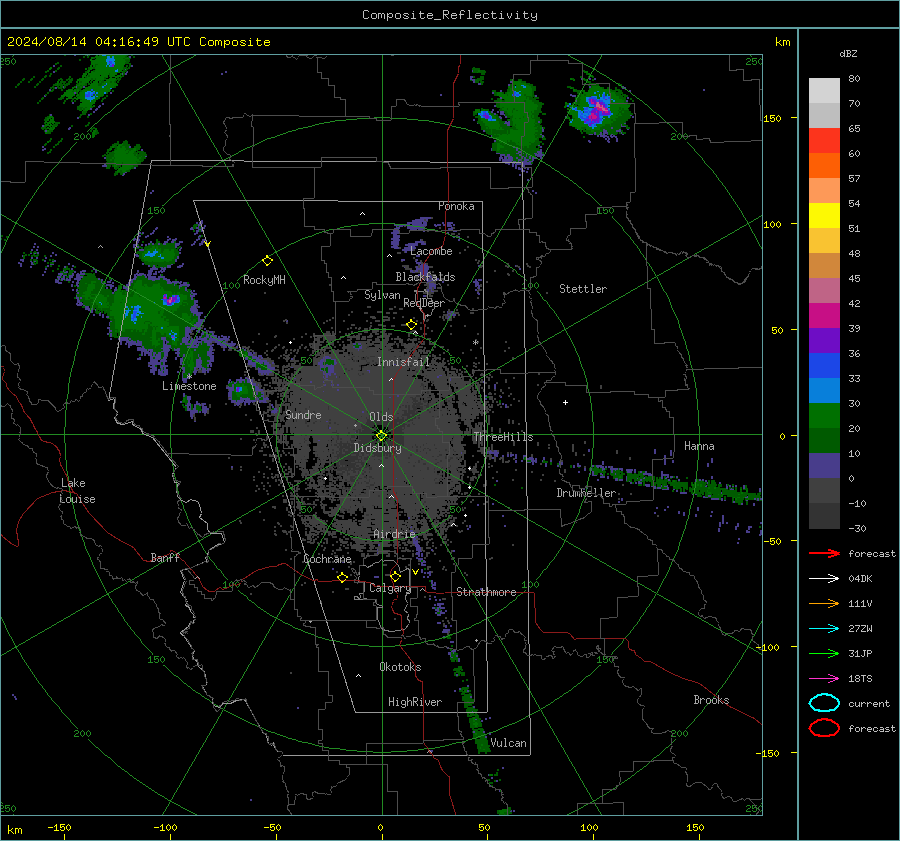Click the Ponoka label
The height and width of the screenshot is (841, 900).
click(x=456, y=206)
